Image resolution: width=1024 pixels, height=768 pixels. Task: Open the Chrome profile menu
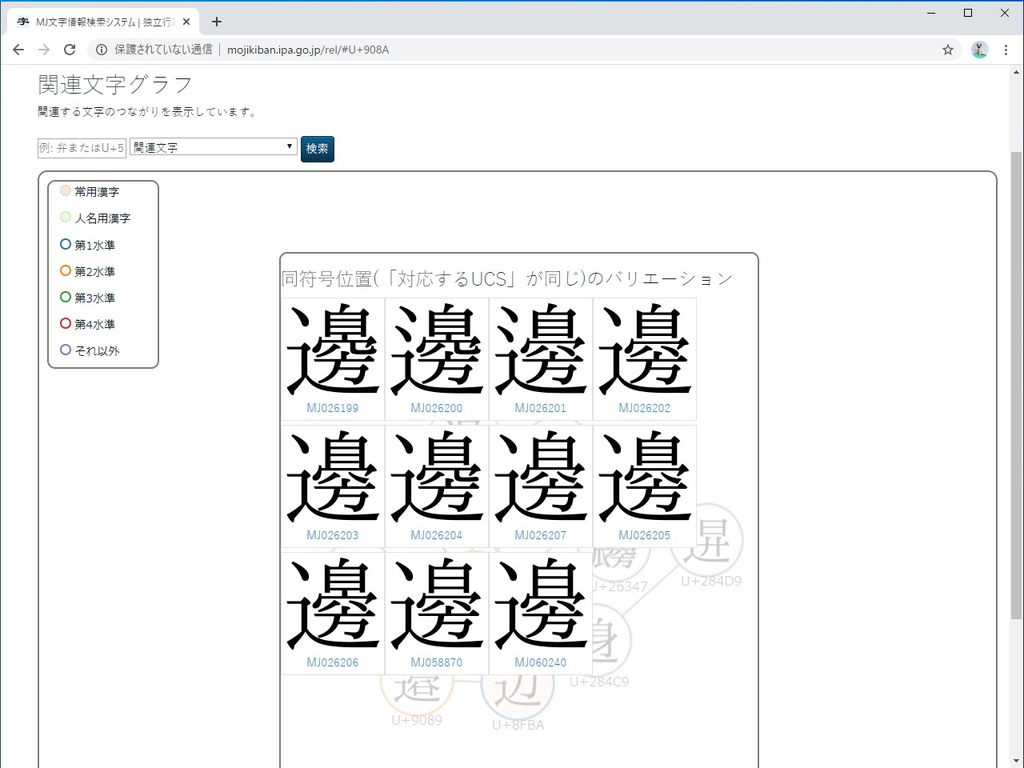(978, 48)
